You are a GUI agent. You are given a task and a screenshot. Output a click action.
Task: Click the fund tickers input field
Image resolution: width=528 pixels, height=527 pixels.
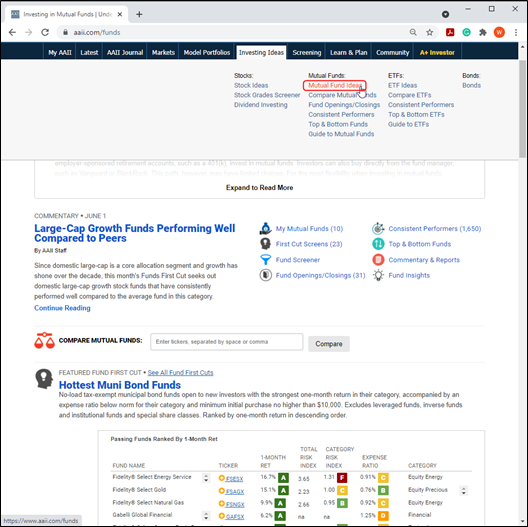(227, 342)
